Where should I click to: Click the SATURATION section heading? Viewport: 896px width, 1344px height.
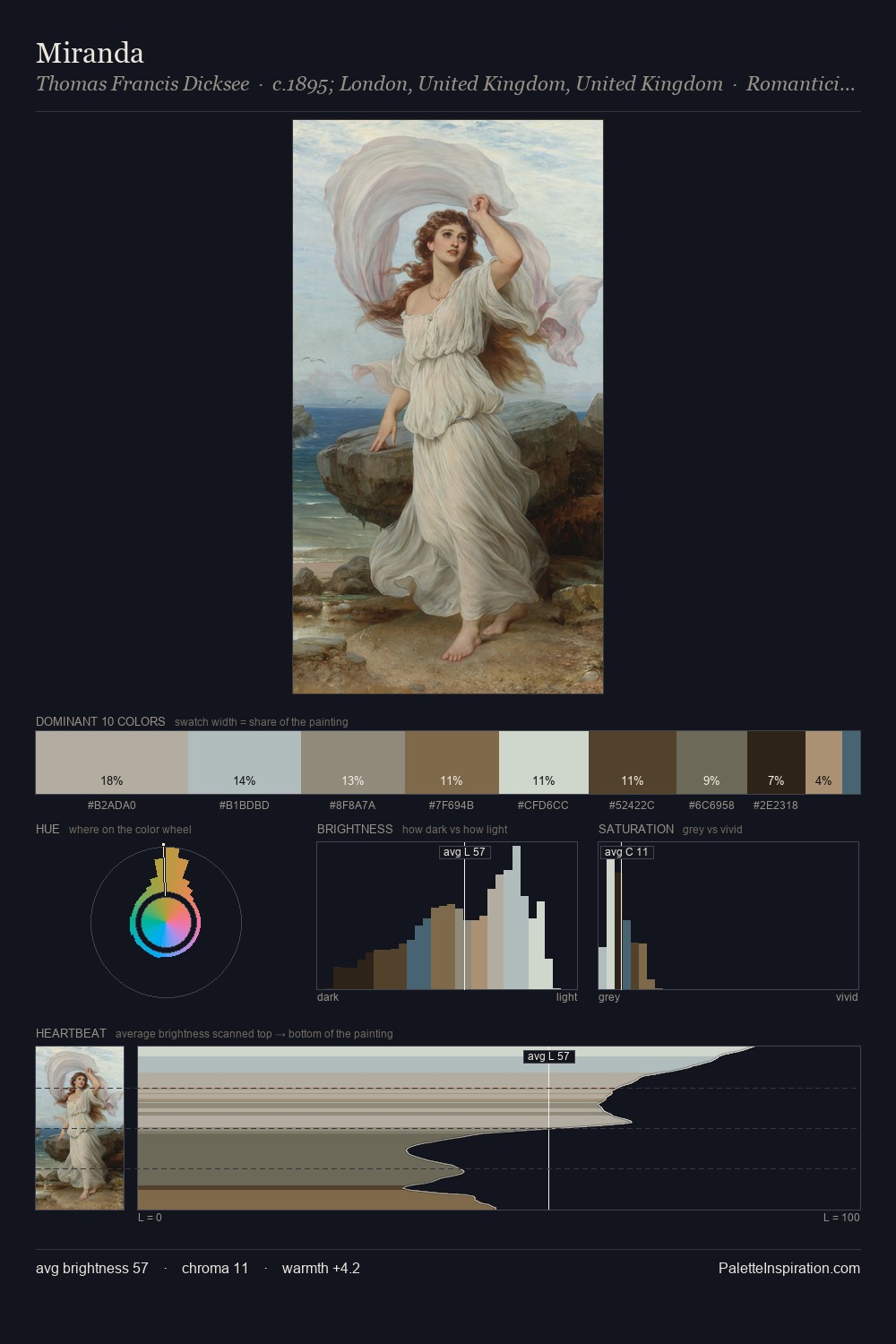(x=636, y=829)
